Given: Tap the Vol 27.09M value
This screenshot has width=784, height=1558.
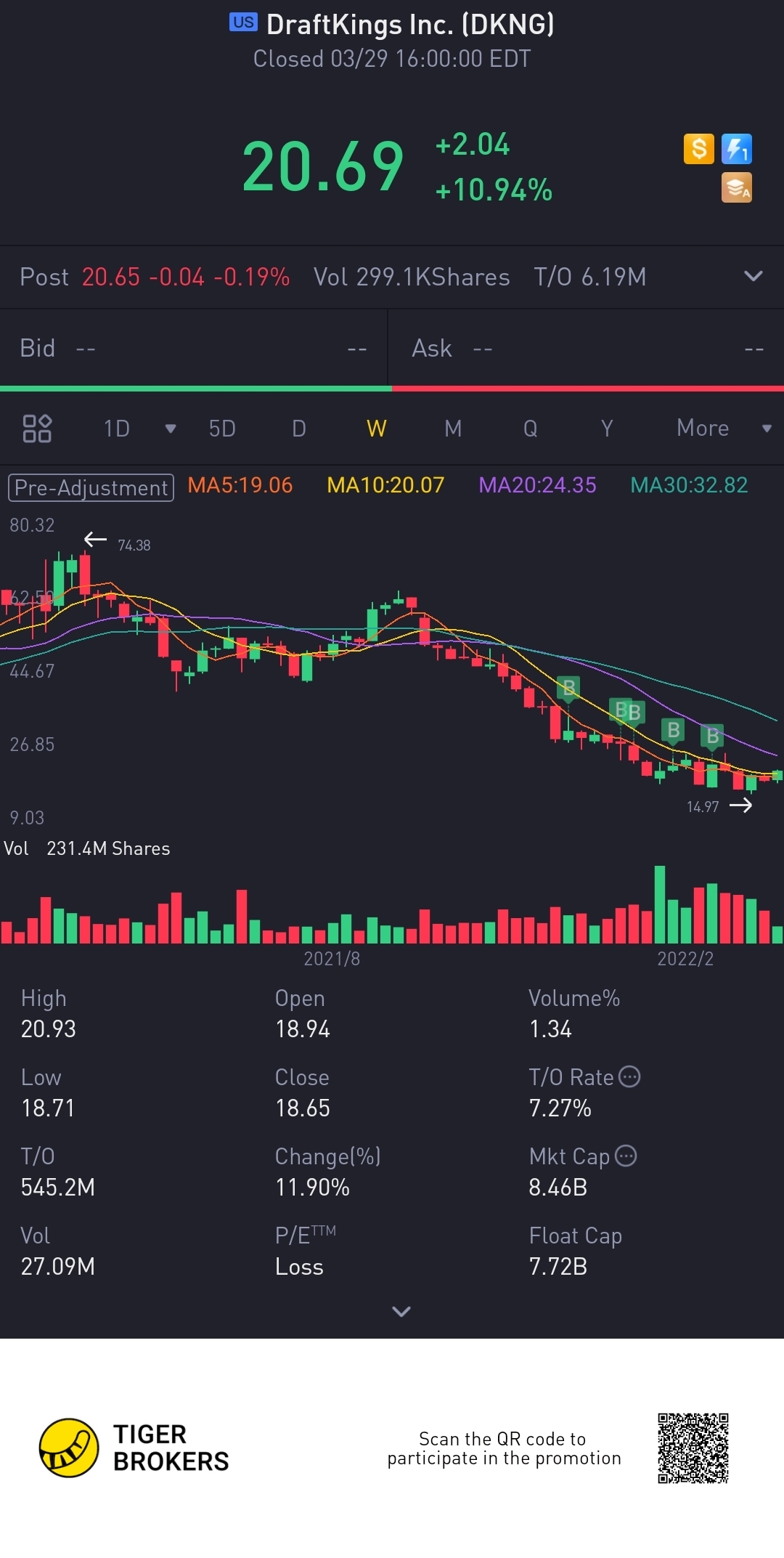Looking at the screenshot, I should pyautogui.click(x=58, y=1267).
